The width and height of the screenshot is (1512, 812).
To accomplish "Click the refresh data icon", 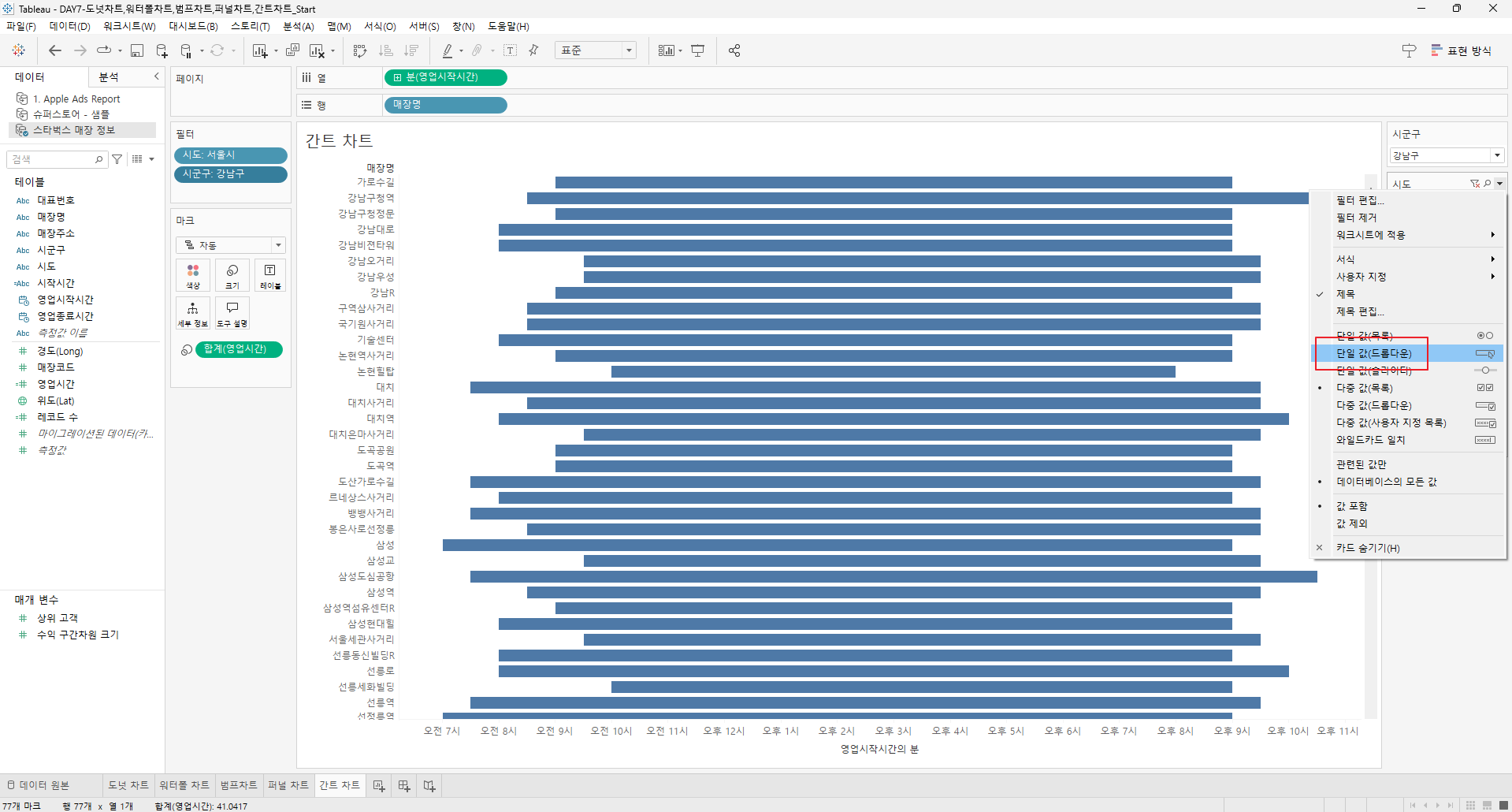I will pyautogui.click(x=217, y=50).
